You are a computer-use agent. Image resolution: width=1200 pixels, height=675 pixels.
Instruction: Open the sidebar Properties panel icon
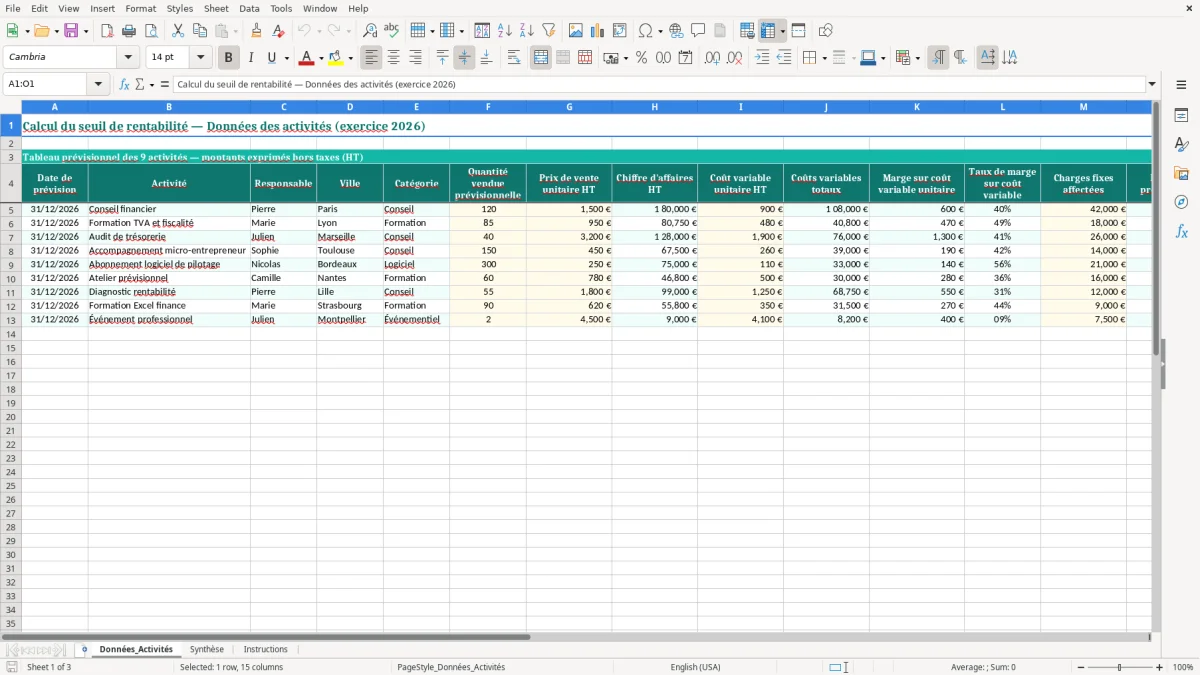1181,115
